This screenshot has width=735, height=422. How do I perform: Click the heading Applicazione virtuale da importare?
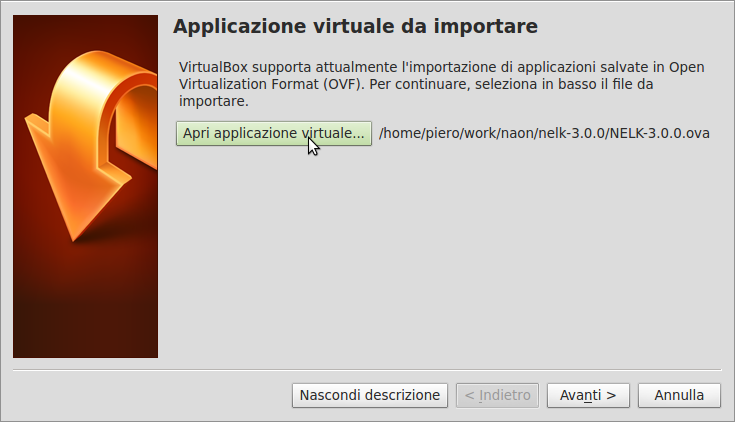(x=356, y=25)
